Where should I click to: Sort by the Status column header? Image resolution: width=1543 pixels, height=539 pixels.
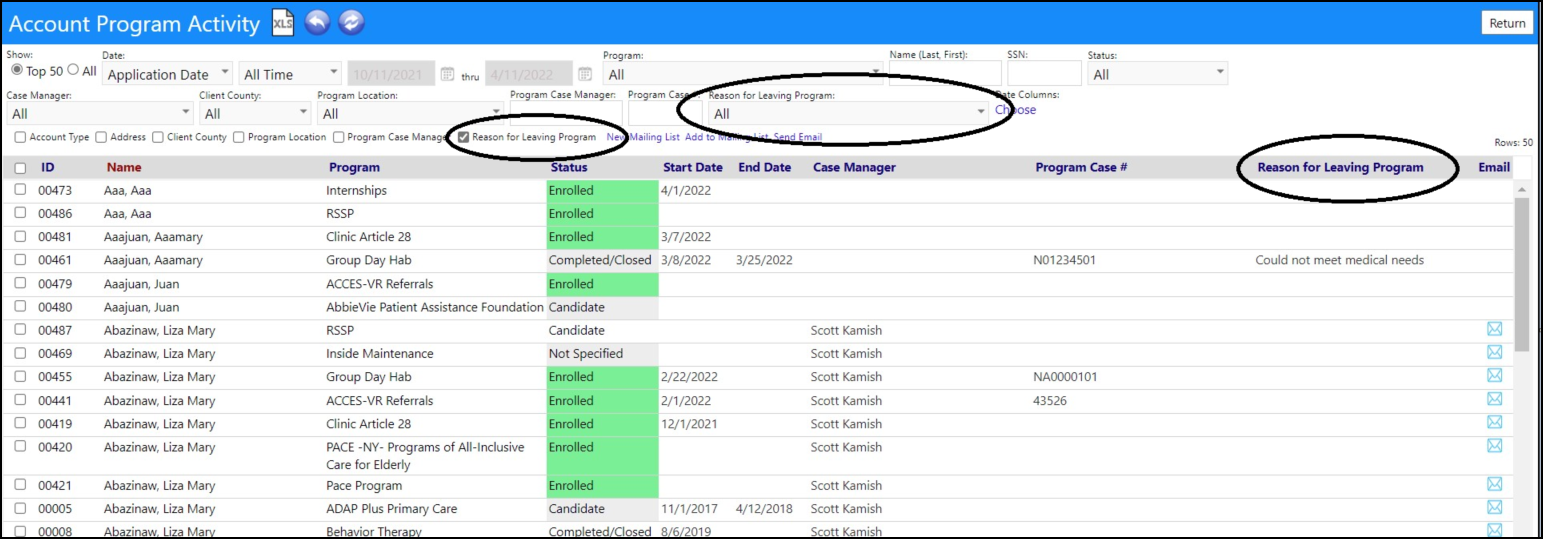point(569,167)
